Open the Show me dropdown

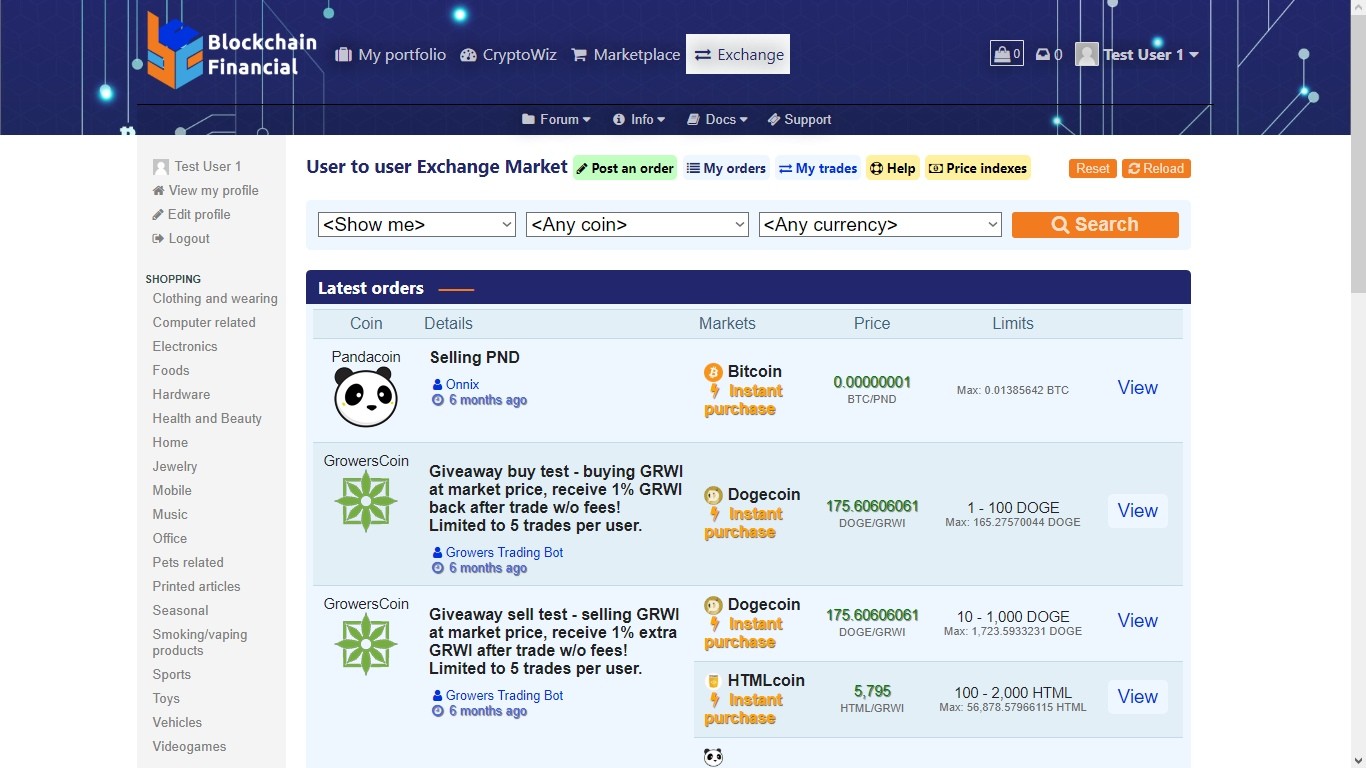coord(416,225)
